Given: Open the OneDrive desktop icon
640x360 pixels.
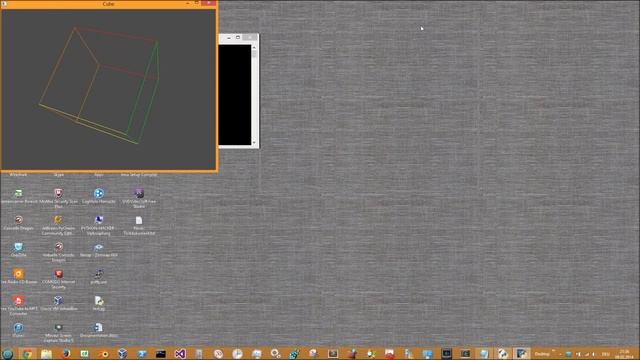Looking at the screenshot, I should pyautogui.click(x=18, y=249).
